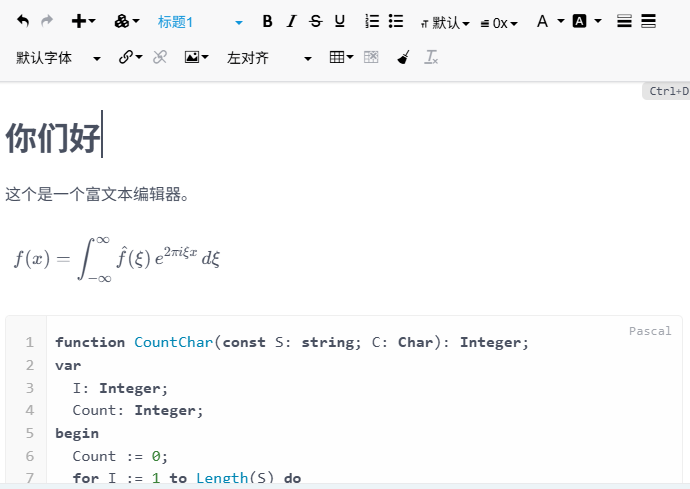Insert an unordered bullet list
Screen dimensions: 690x489
point(396,21)
